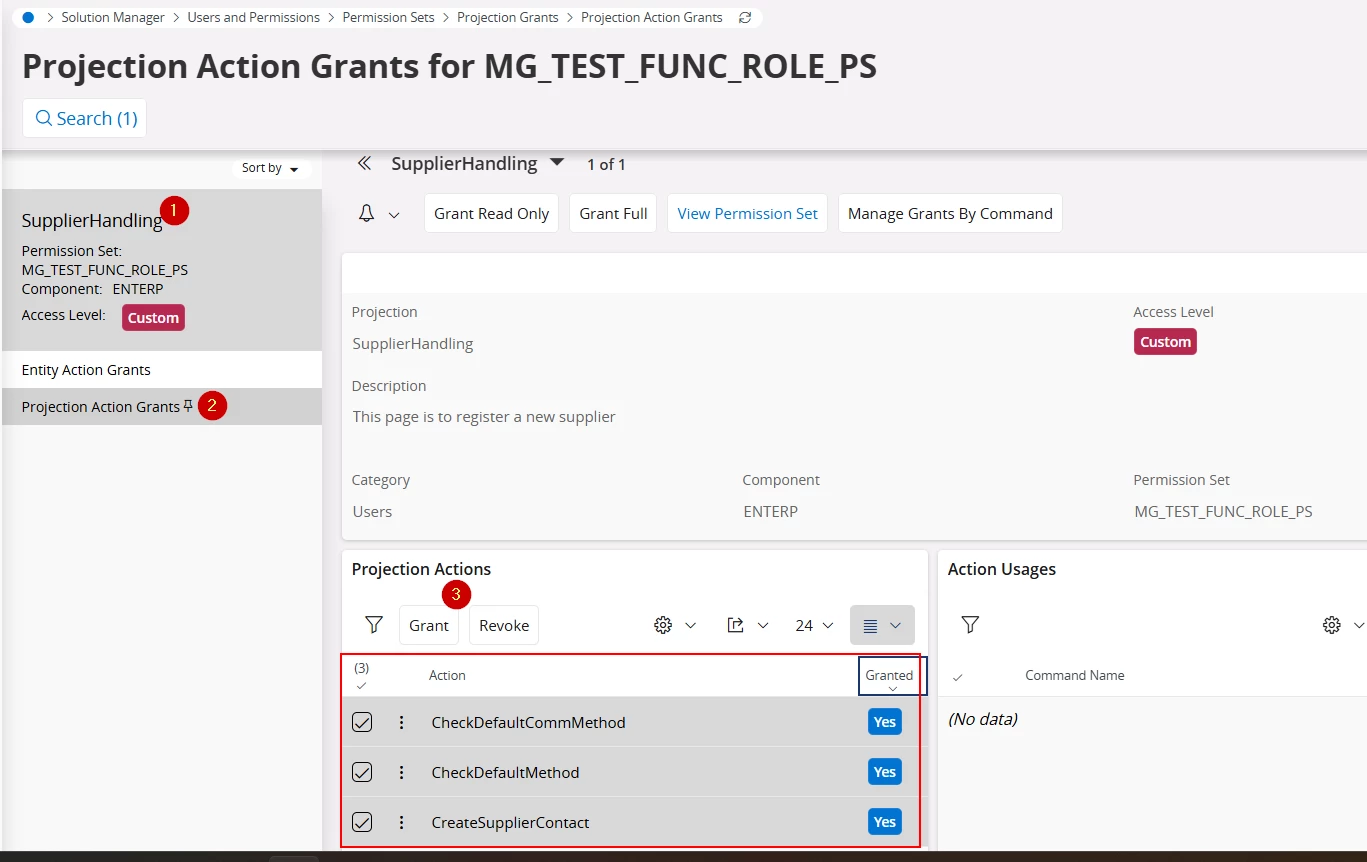Viewport: 1367px width, 862px height.
Task: Open row menu for CreateSupplierContact
Action: [402, 822]
